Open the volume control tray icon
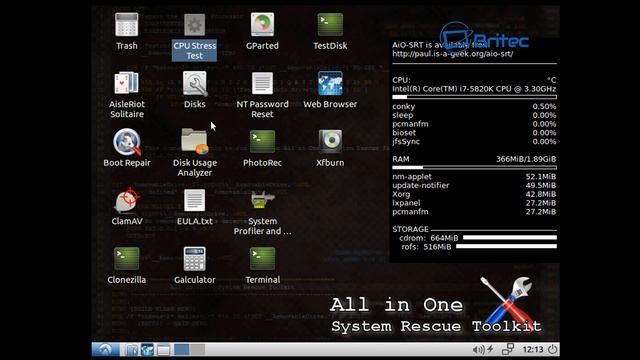The image size is (640, 360). (478, 349)
